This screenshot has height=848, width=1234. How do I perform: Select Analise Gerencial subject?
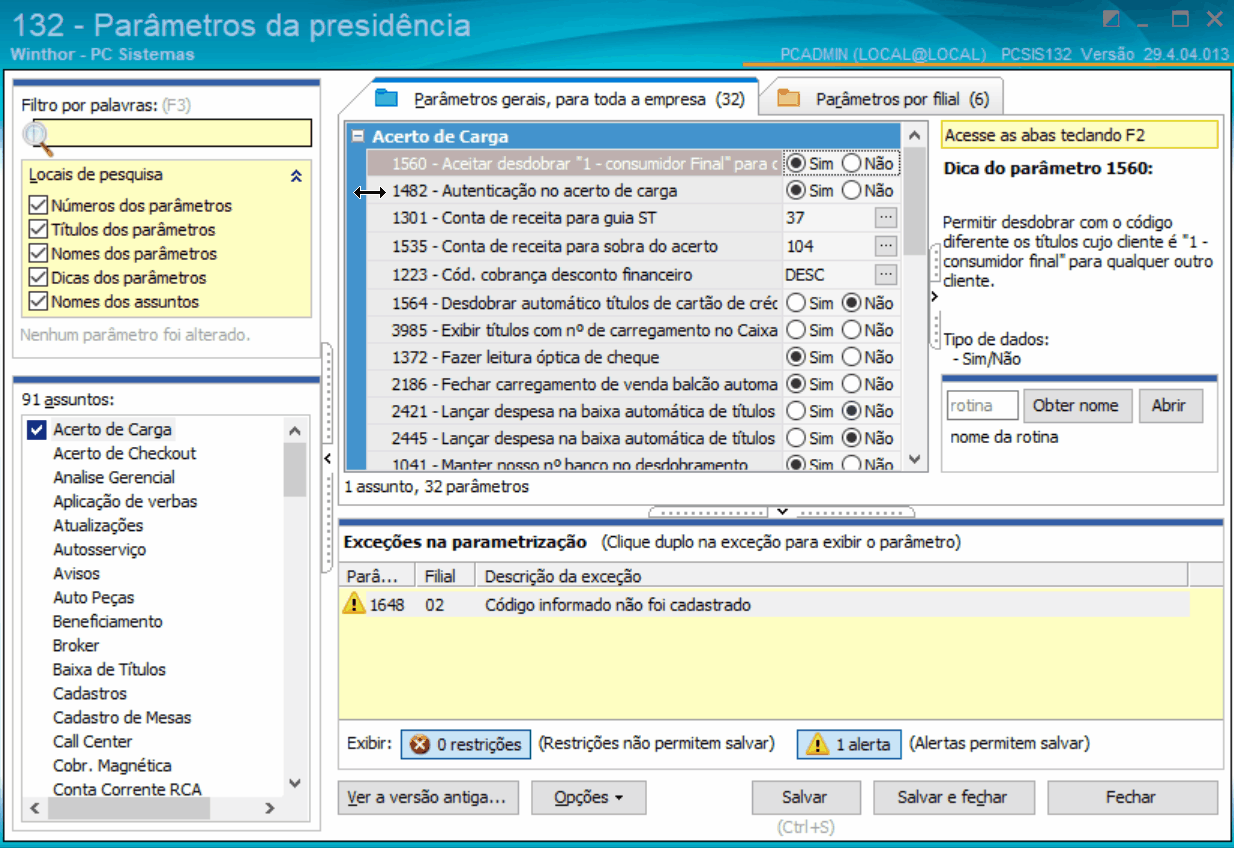coord(114,477)
